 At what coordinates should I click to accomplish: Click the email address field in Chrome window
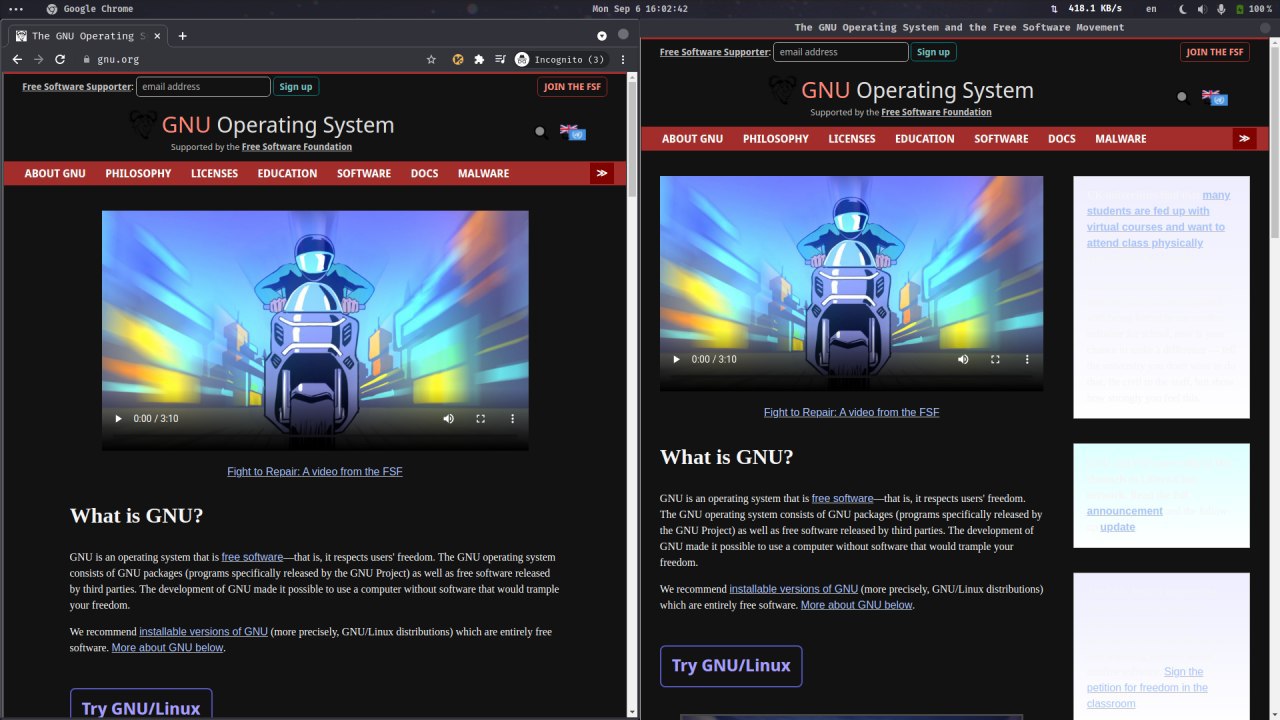[x=203, y=87]
